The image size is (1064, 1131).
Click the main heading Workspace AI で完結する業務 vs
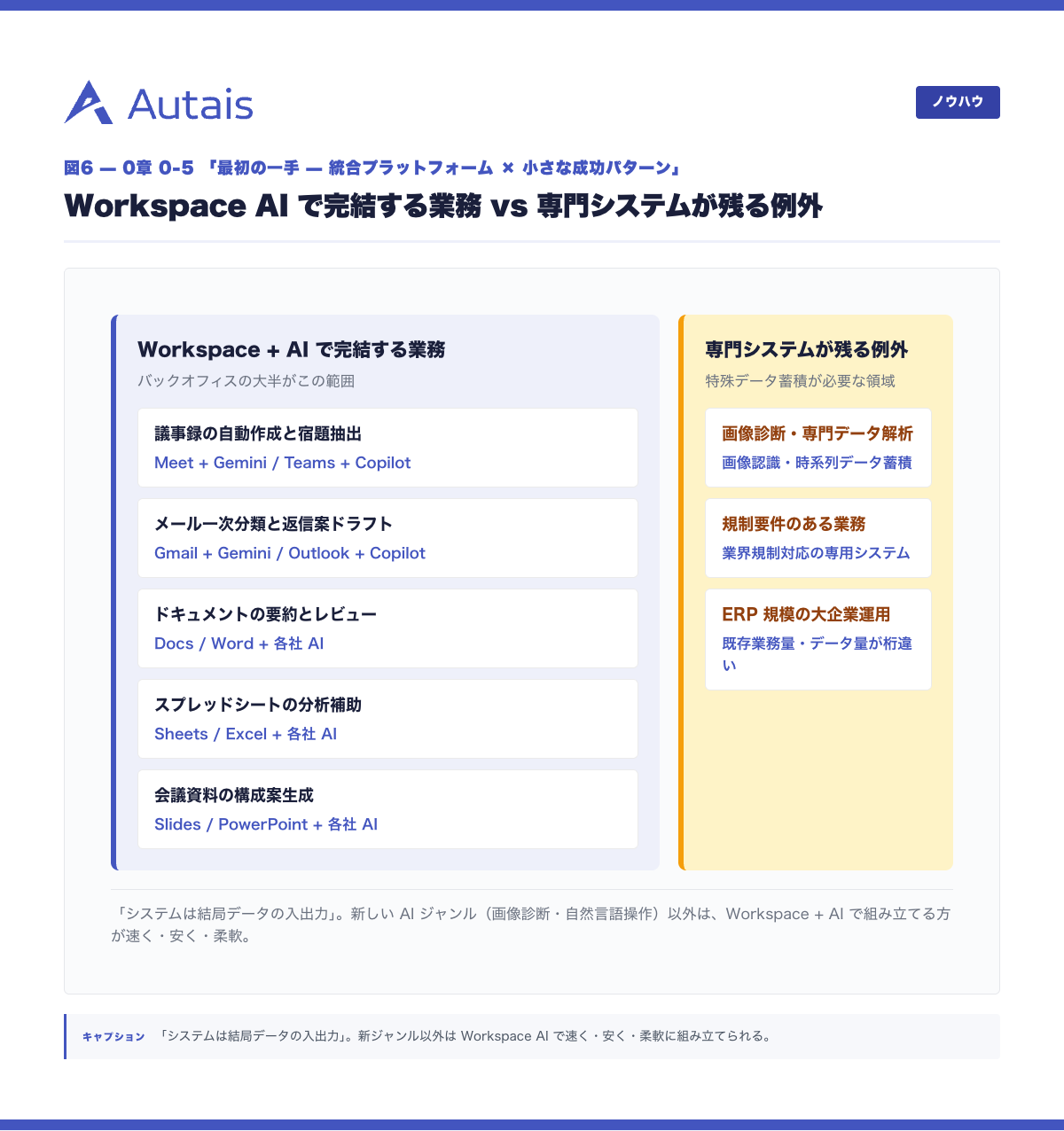(x=443, y=206)
